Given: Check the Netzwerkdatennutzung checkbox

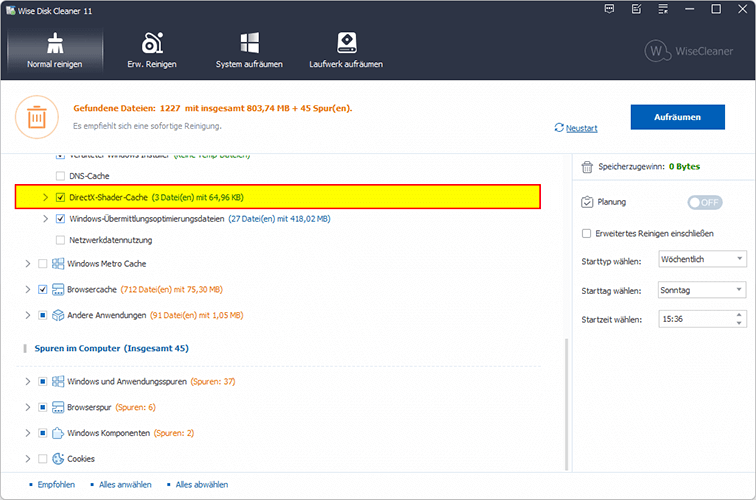Looking at the screenshot, I should tap(60, 240).
